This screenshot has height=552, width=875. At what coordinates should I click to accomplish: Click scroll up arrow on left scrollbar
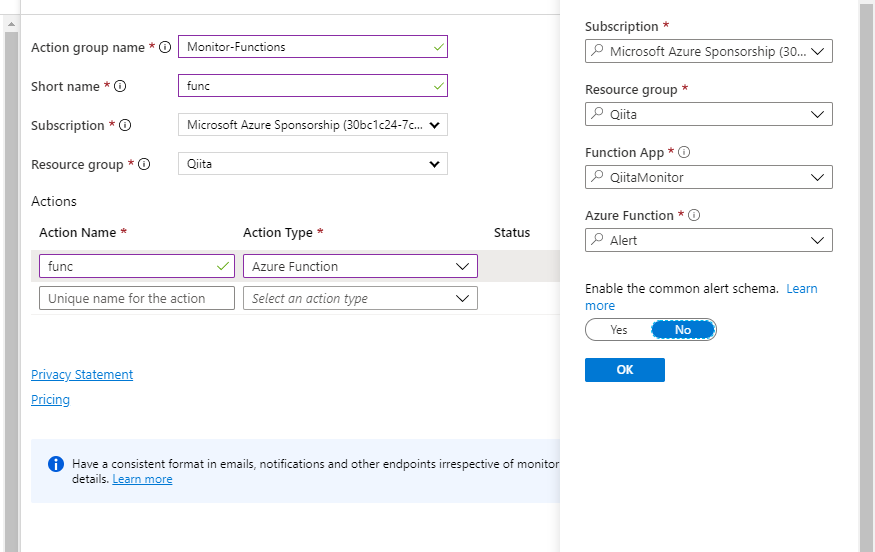pos(11,24)
